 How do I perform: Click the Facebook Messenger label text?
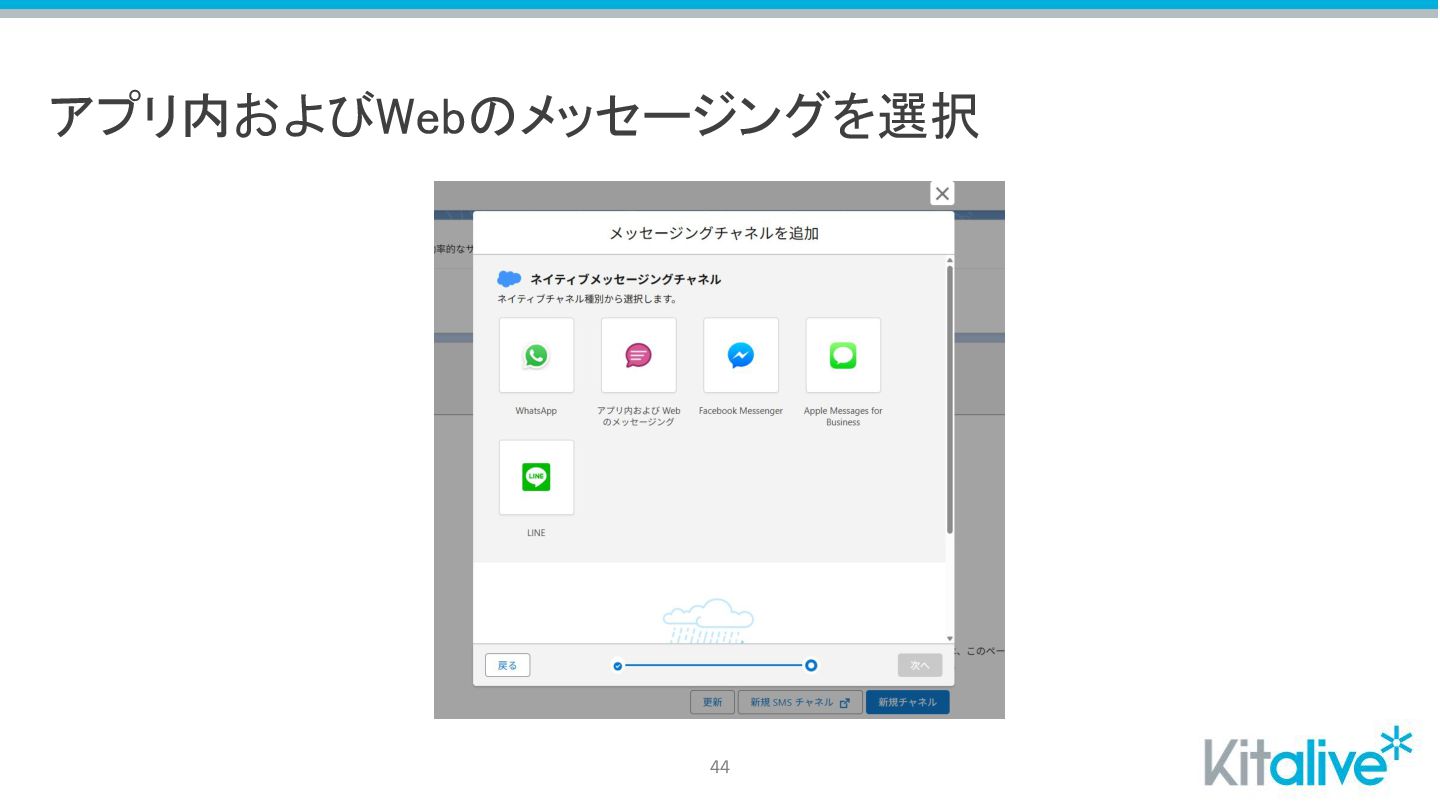(741, 411)
